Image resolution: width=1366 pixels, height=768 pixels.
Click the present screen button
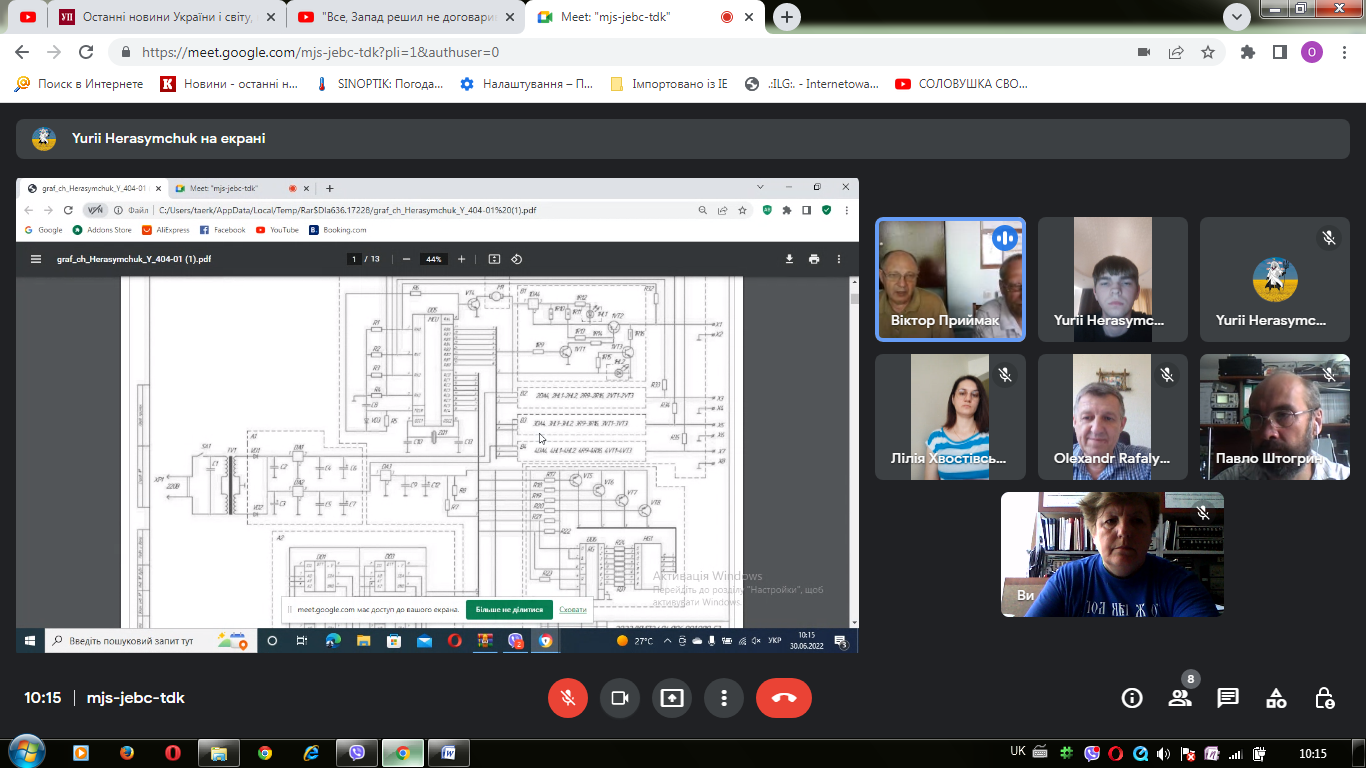pos(672,698)
